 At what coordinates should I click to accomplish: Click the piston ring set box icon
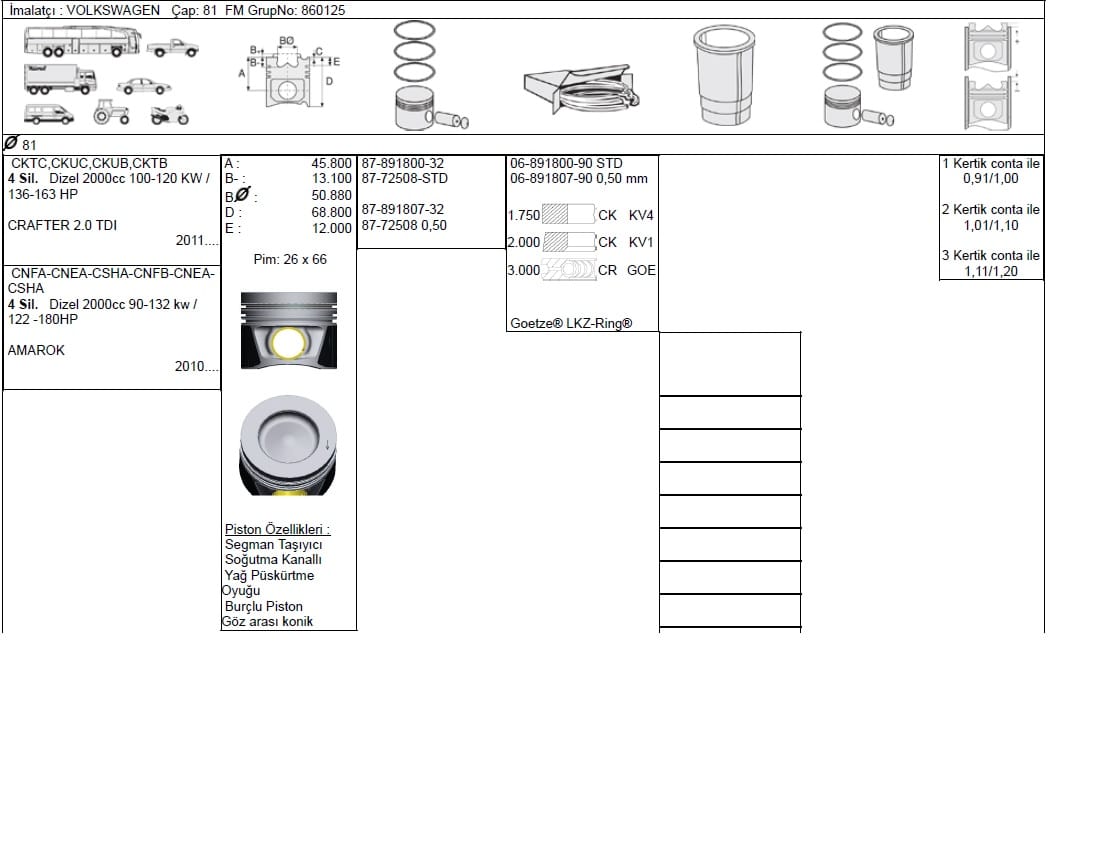(x=581, y=89)
